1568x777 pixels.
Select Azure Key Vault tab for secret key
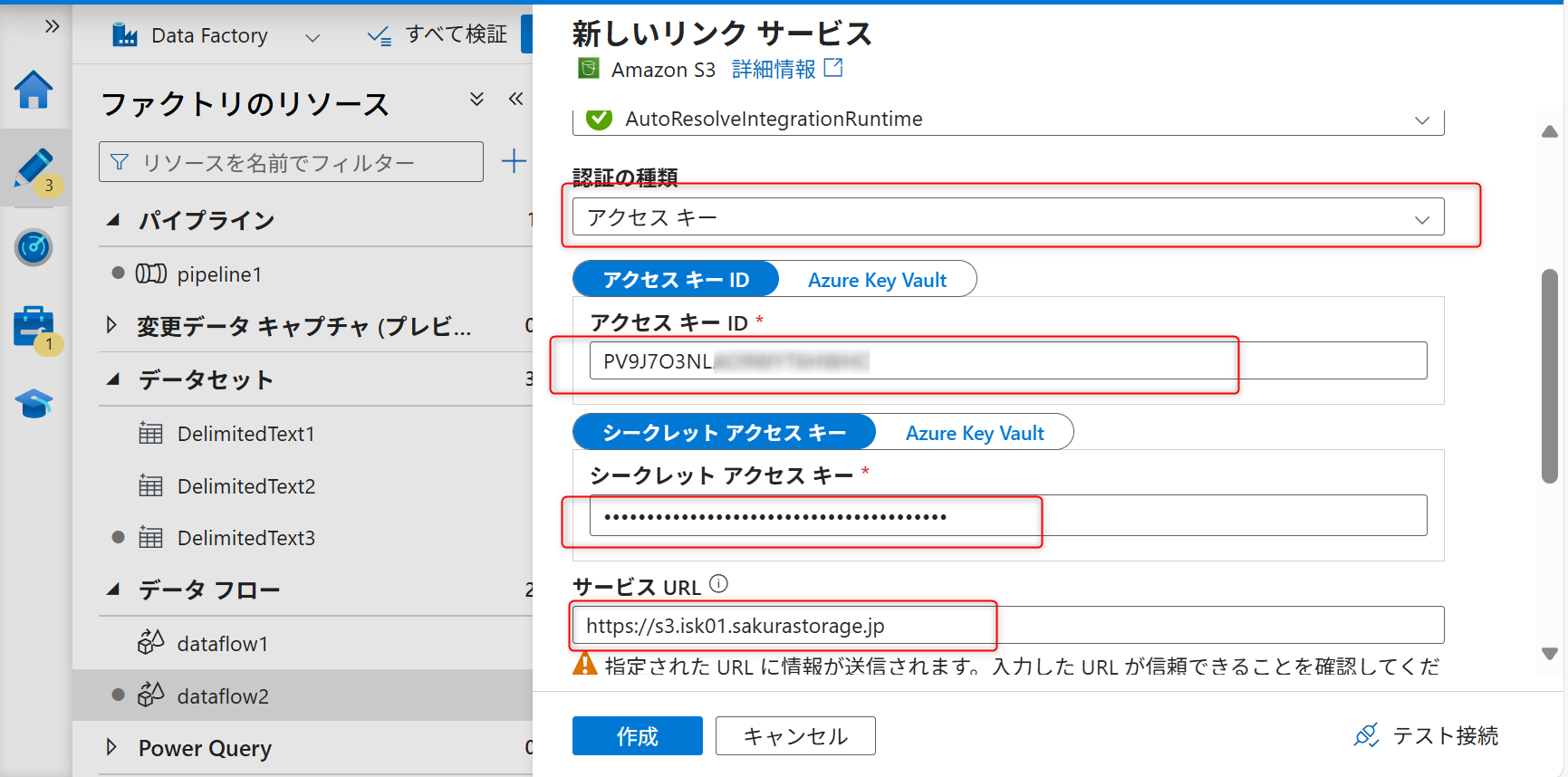click(x=975, y=433)
